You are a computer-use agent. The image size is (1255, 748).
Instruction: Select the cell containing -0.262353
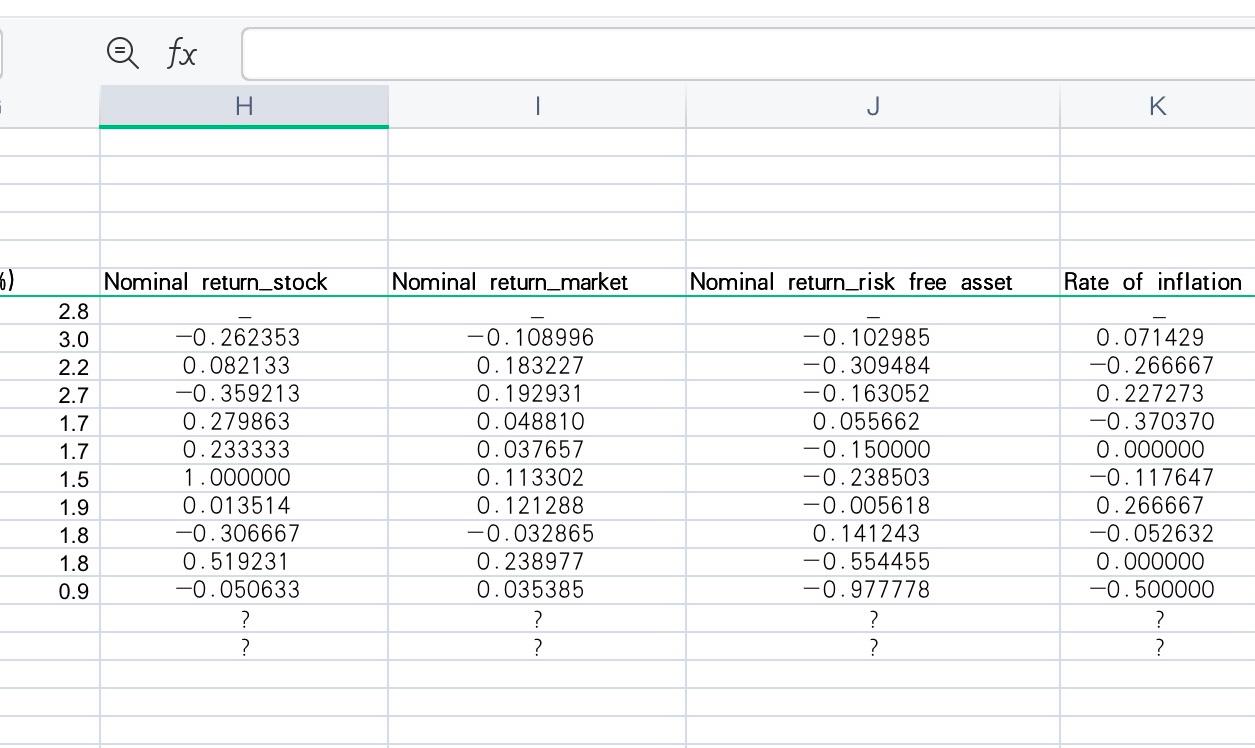[x=243, y=338]
